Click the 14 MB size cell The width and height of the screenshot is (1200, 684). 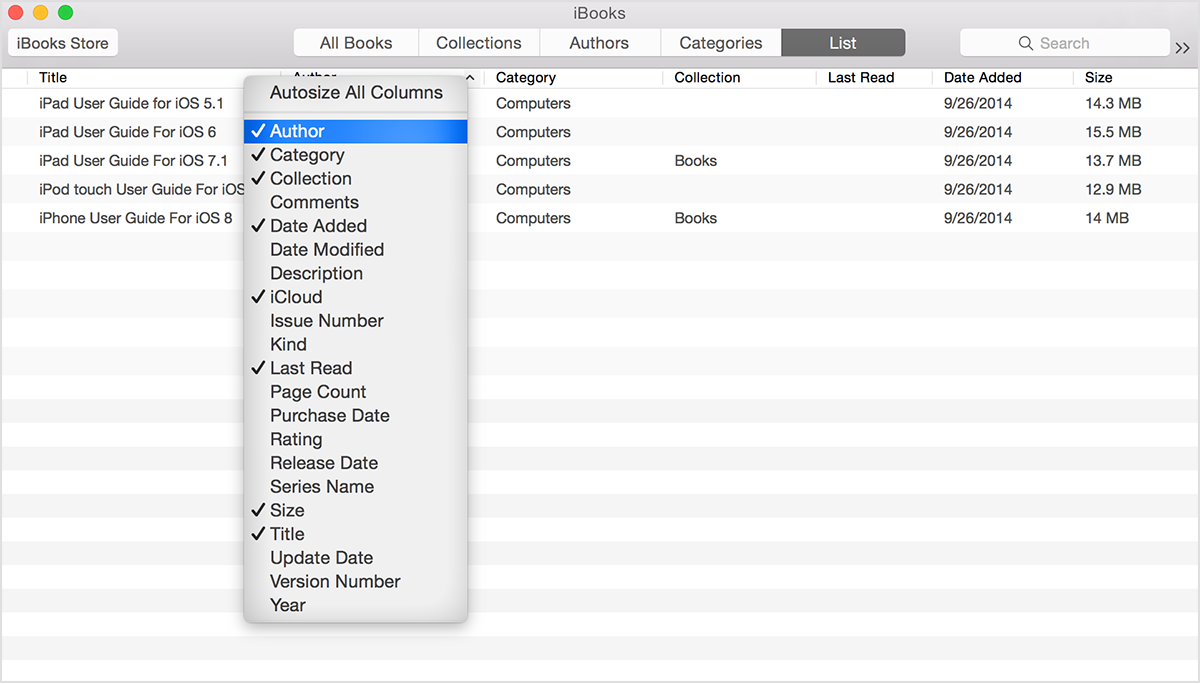pyautogui.click(x=1107, y=218)
